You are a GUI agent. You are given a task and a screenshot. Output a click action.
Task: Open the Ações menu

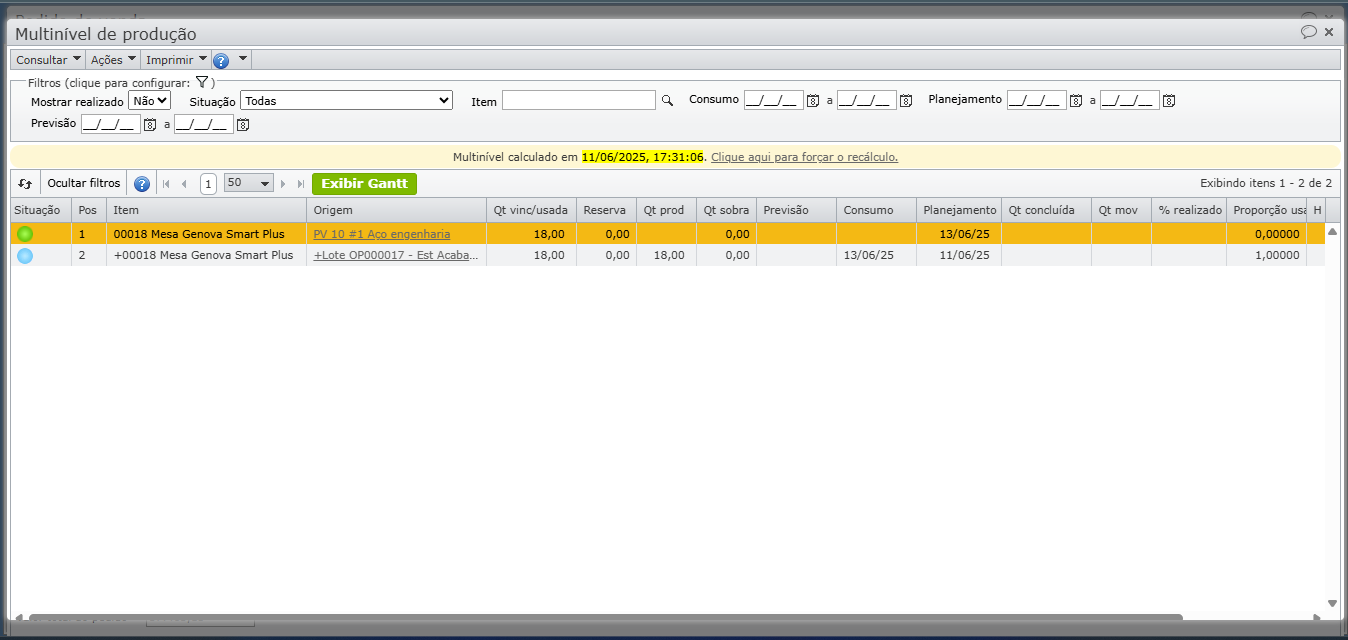[x=113, y=60]
